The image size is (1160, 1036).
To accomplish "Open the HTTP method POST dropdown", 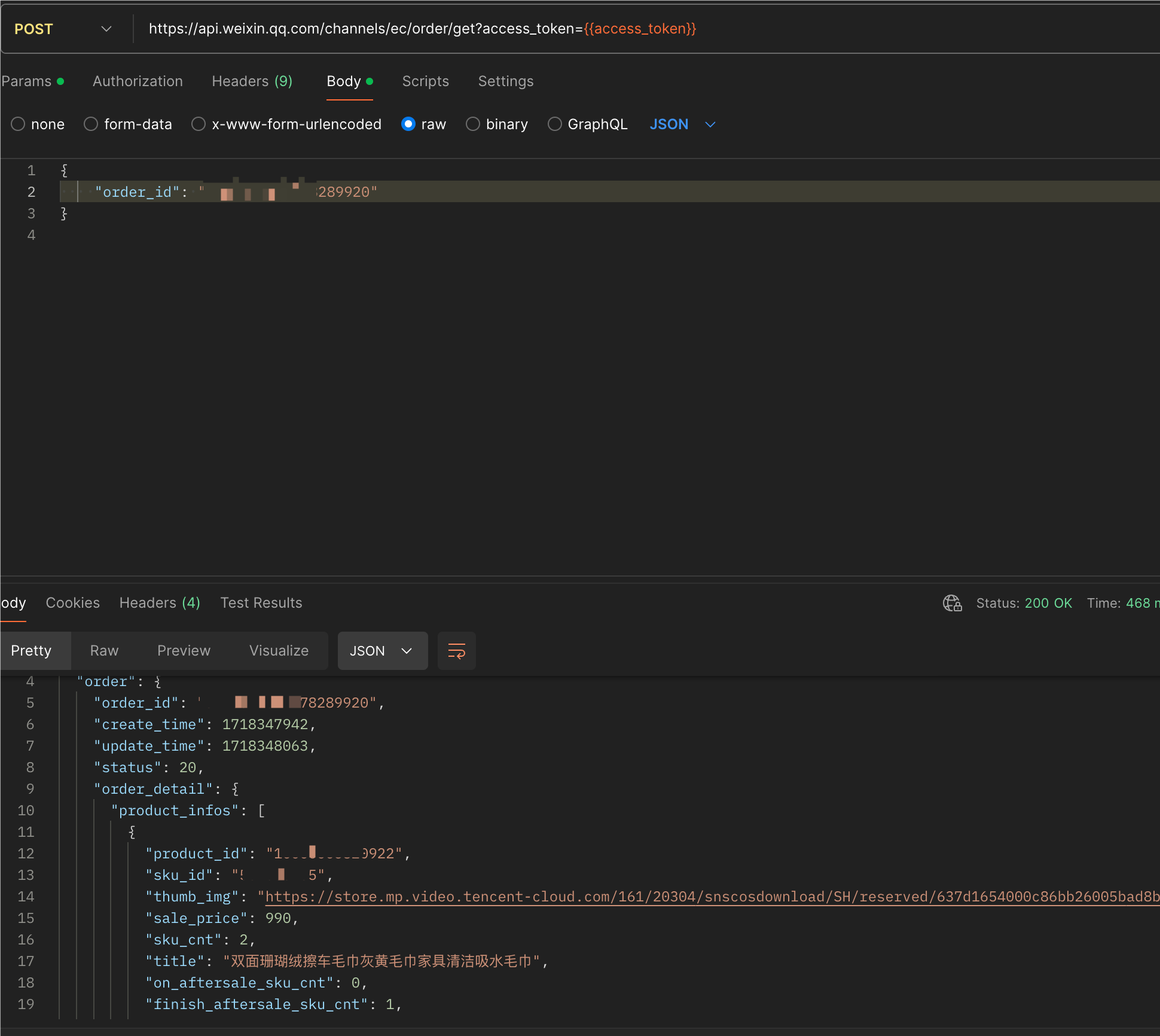I will [x=63, y=29].
